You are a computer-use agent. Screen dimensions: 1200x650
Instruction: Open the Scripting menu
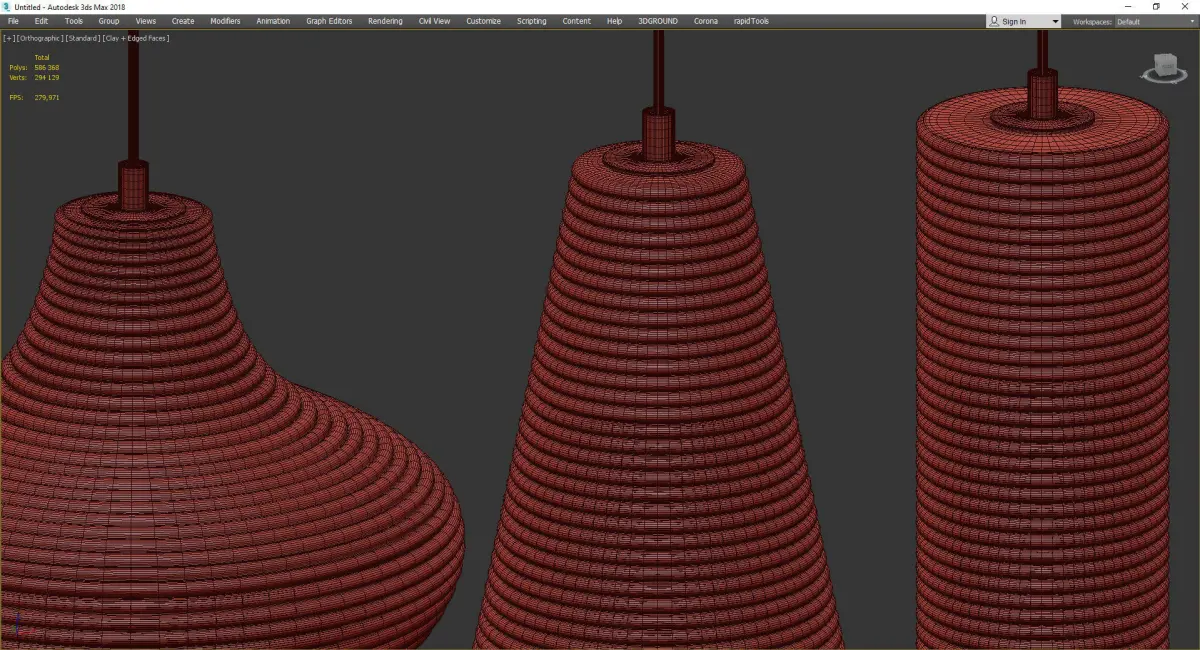pyautogui.click(x=531, y=21)
